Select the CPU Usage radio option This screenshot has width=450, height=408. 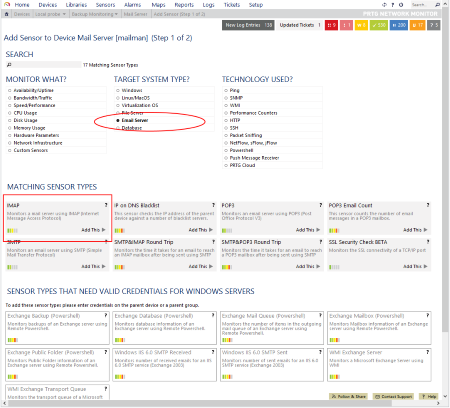(x=10, y=113)
